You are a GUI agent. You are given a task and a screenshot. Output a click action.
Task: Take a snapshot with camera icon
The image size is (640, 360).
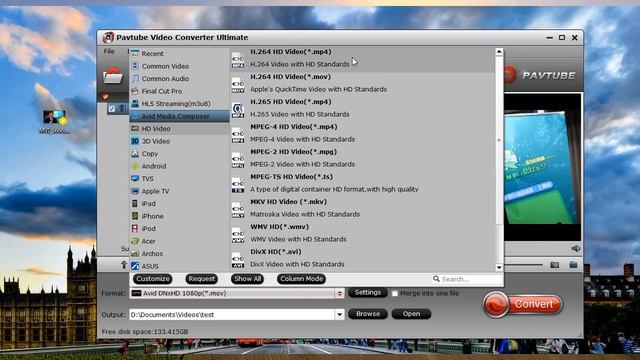[x=554, y=265]
